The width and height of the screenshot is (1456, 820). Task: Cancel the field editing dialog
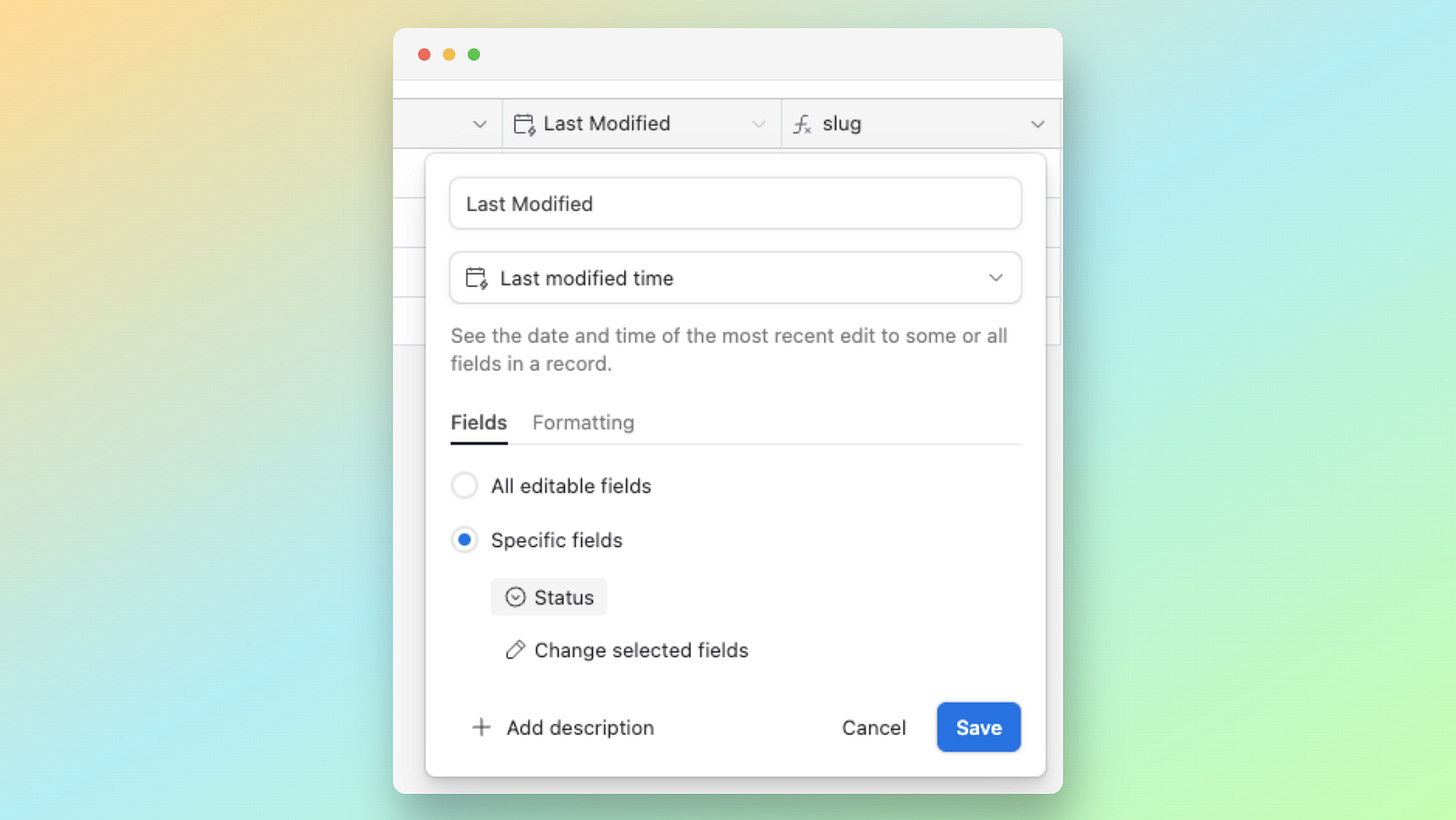tap(874, 728)
